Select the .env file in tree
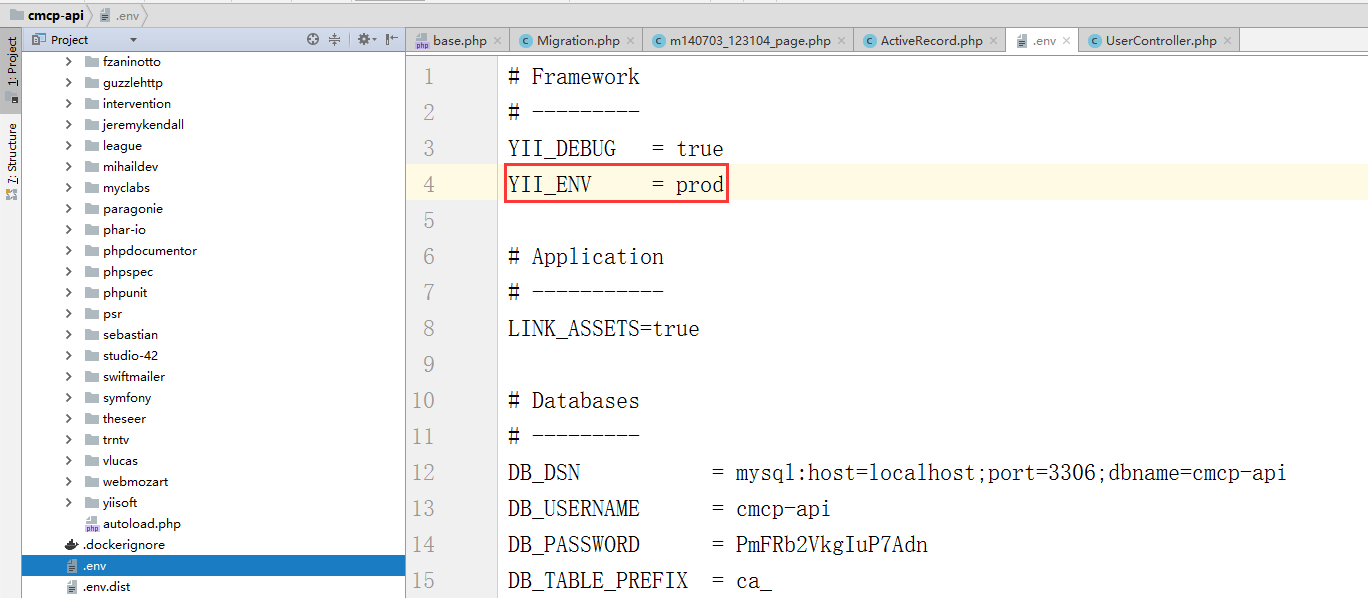Viewport: 1368px width, 598px height. click(213, 565)
